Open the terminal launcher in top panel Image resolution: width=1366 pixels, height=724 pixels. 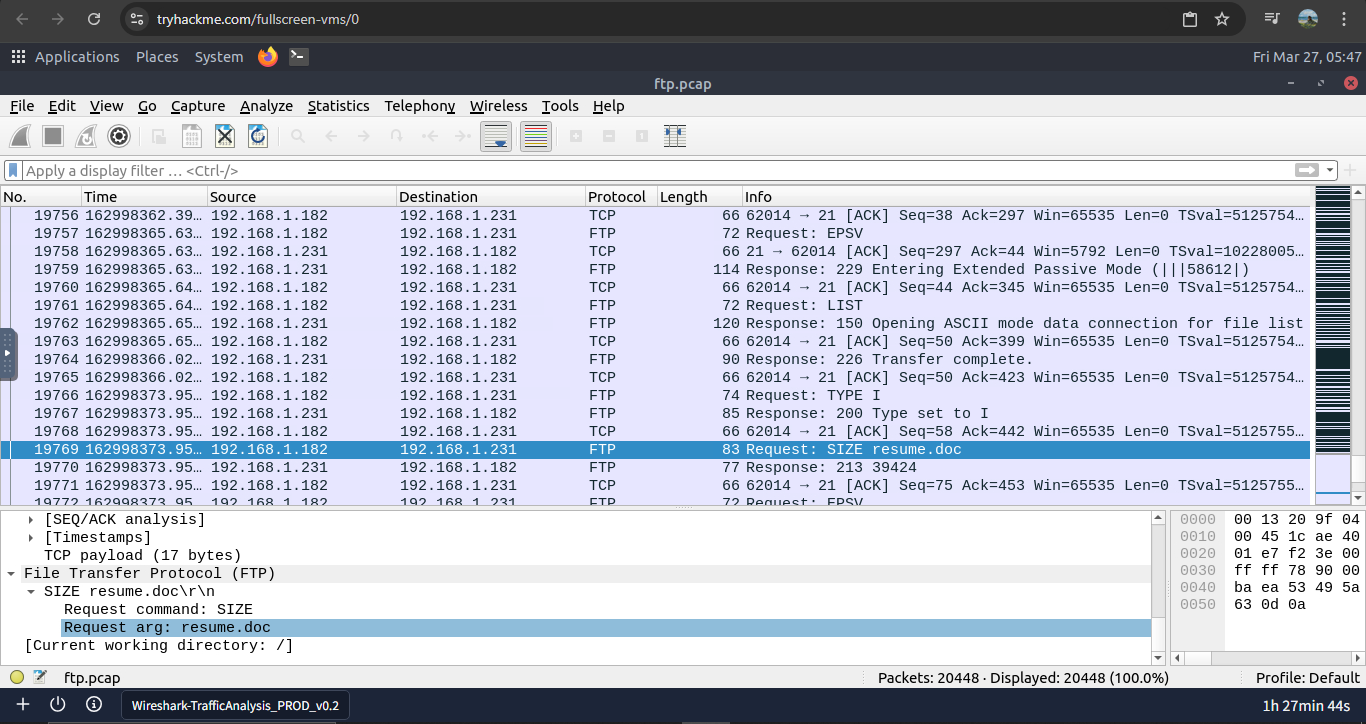298,57
